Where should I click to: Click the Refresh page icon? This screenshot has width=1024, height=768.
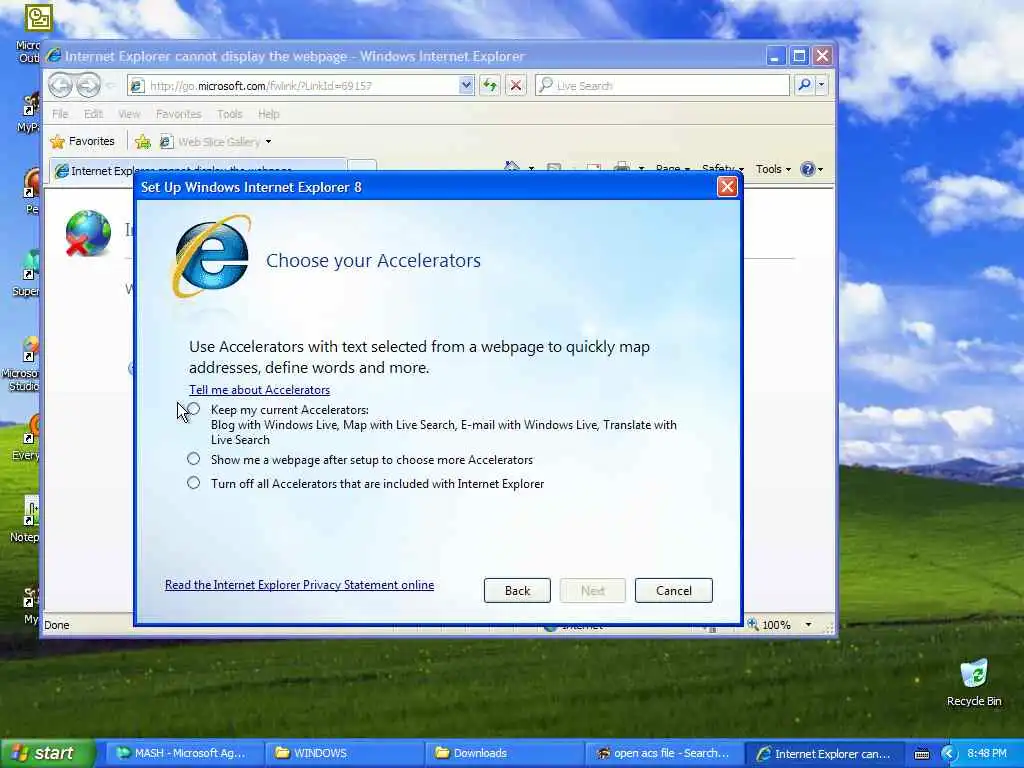(x=490, y=86)
